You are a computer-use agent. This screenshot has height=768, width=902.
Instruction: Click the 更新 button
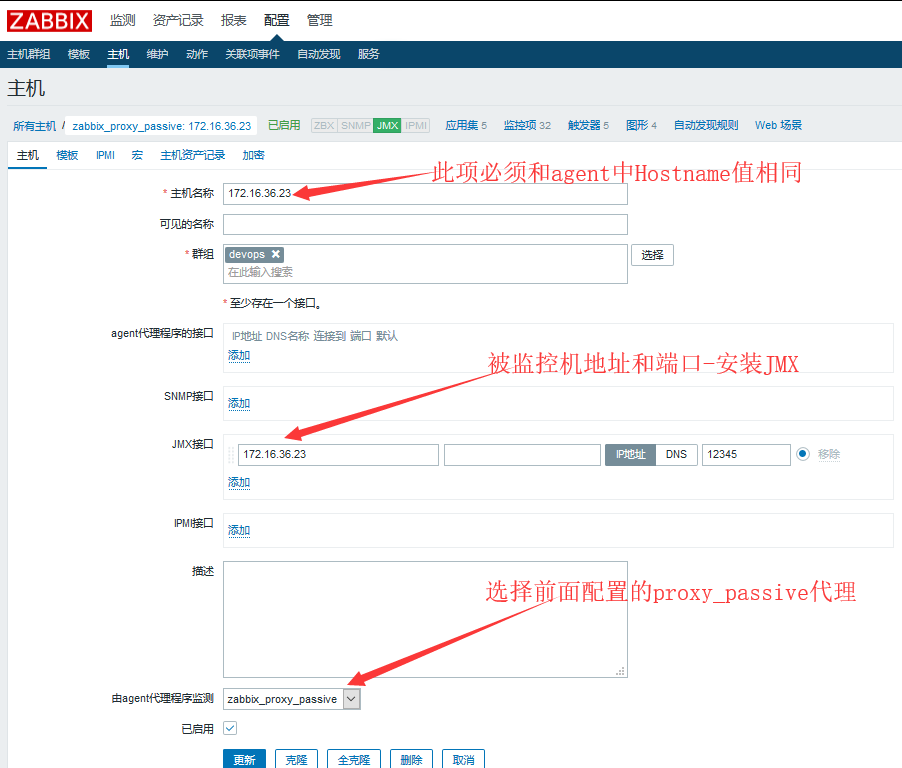(244, 760)
